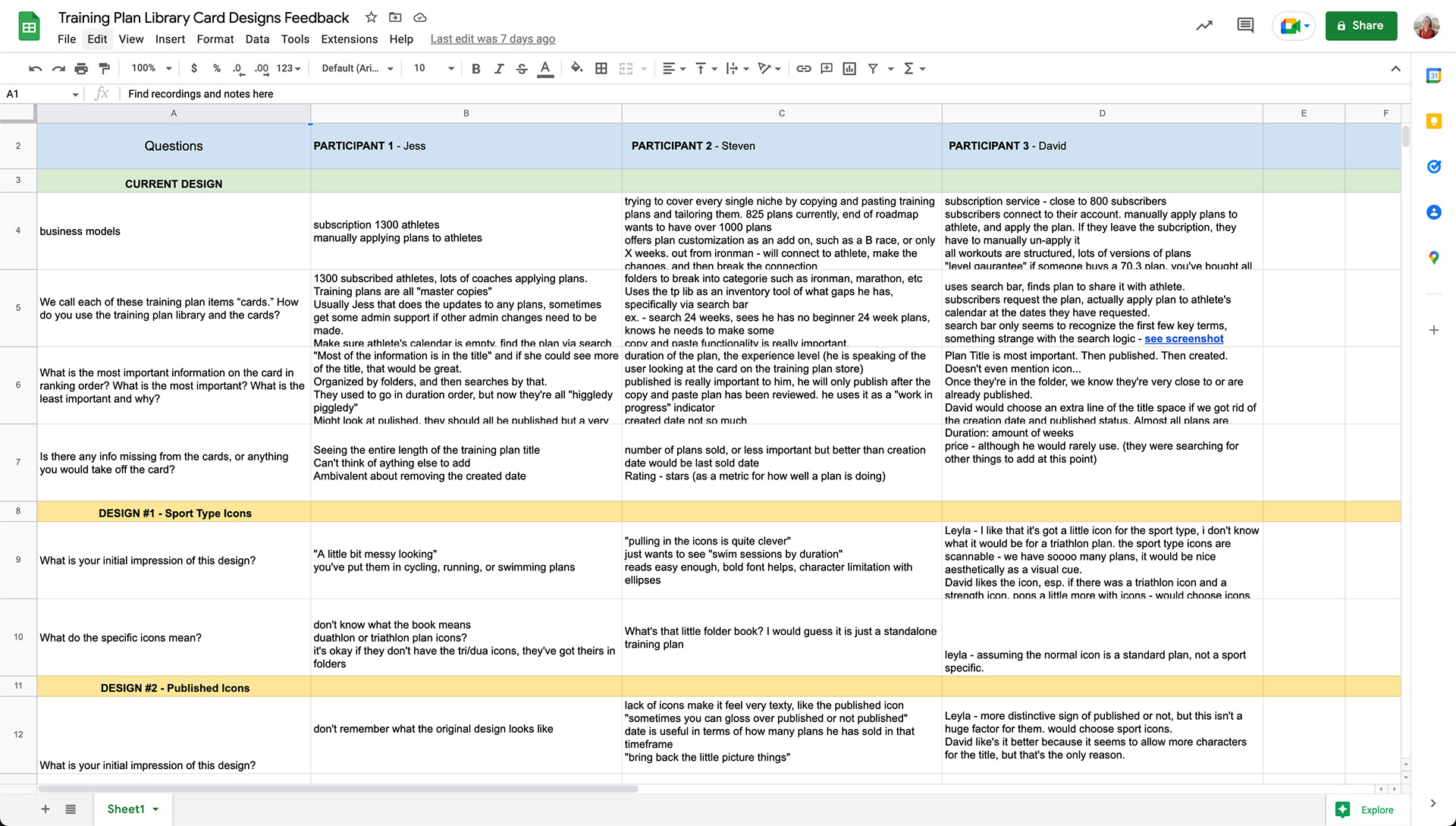Toggle italic formatting
This screenshot has height=826, width=1456.
pyautogui.click(x=499, y=68)
